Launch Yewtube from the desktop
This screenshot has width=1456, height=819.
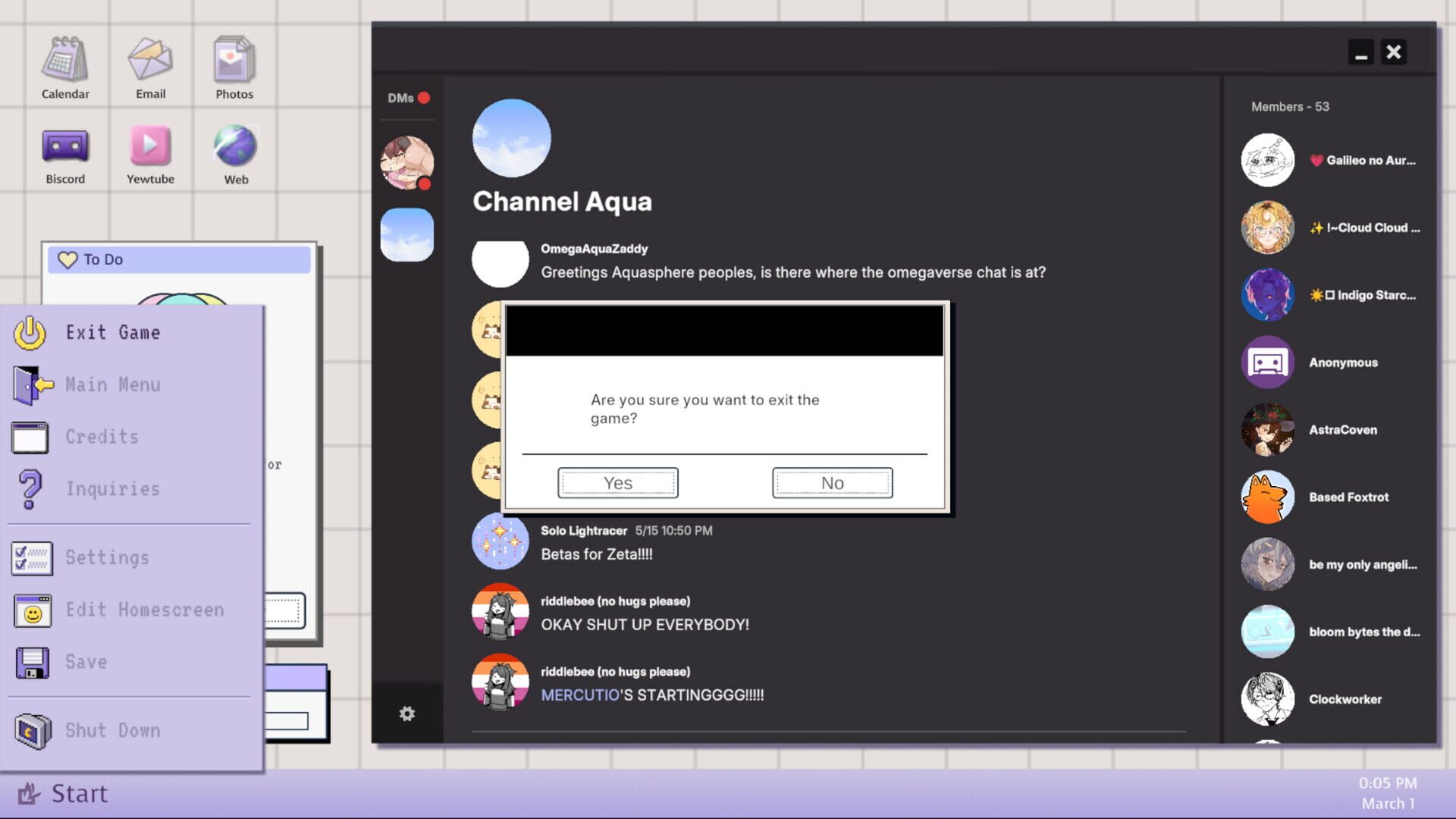[x=149, y=150]
